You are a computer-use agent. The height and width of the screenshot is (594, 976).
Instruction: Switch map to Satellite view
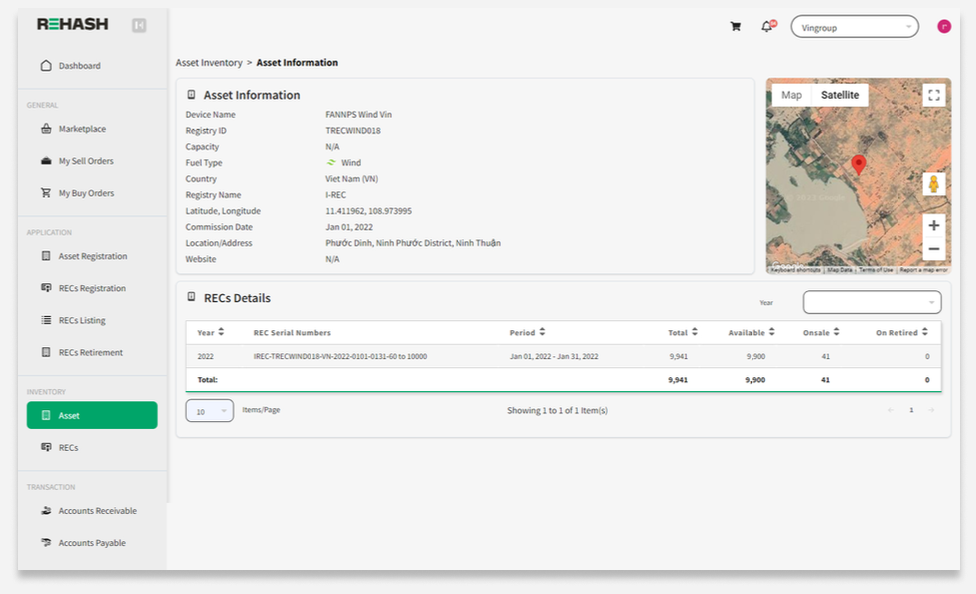(840, 95)
